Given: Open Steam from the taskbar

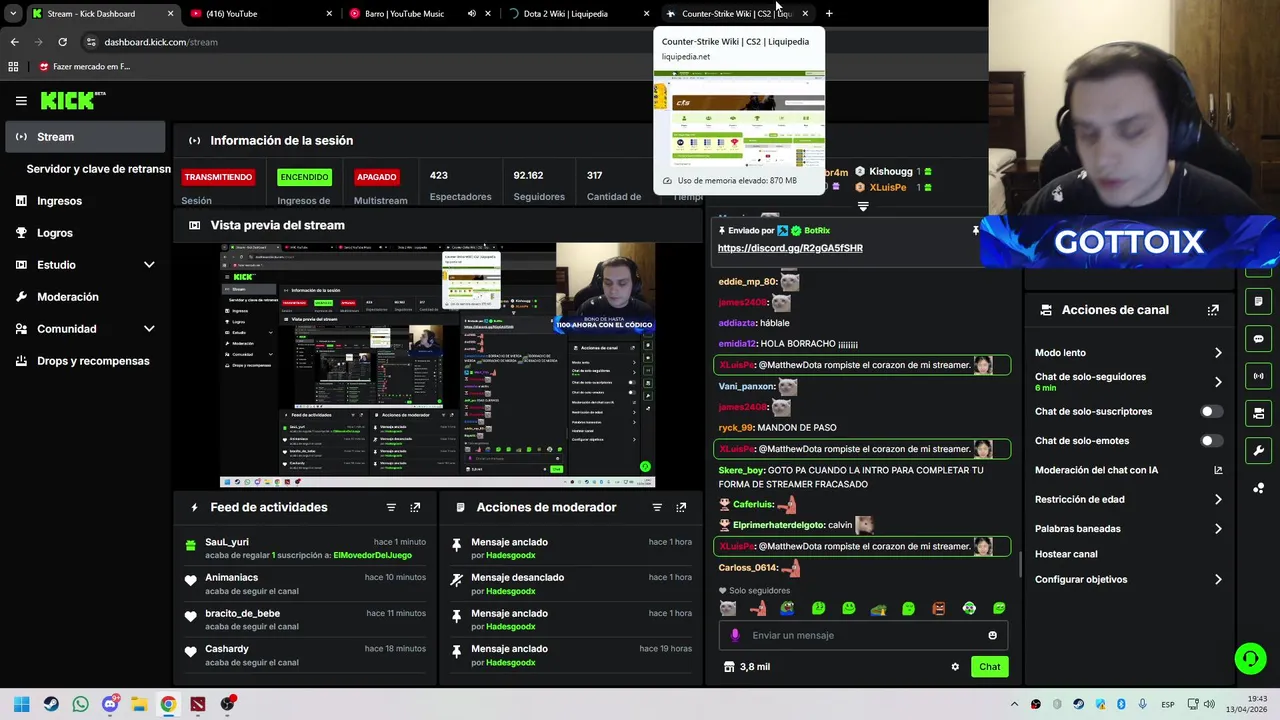Looking at the screenshot, I should (51, 704).
